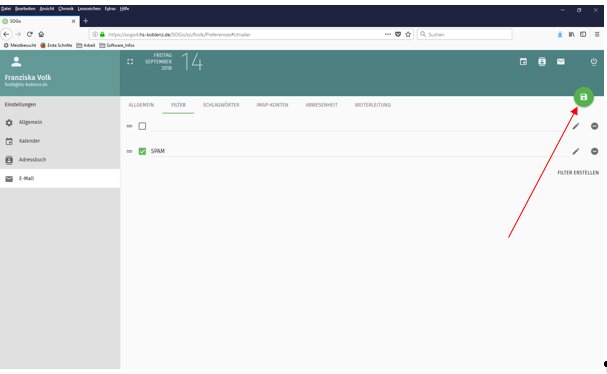The height and width of the screenshot is (374, 607).
Task: Remove the SPAM filter via minus icon
Action: click(x=595, y=151)
